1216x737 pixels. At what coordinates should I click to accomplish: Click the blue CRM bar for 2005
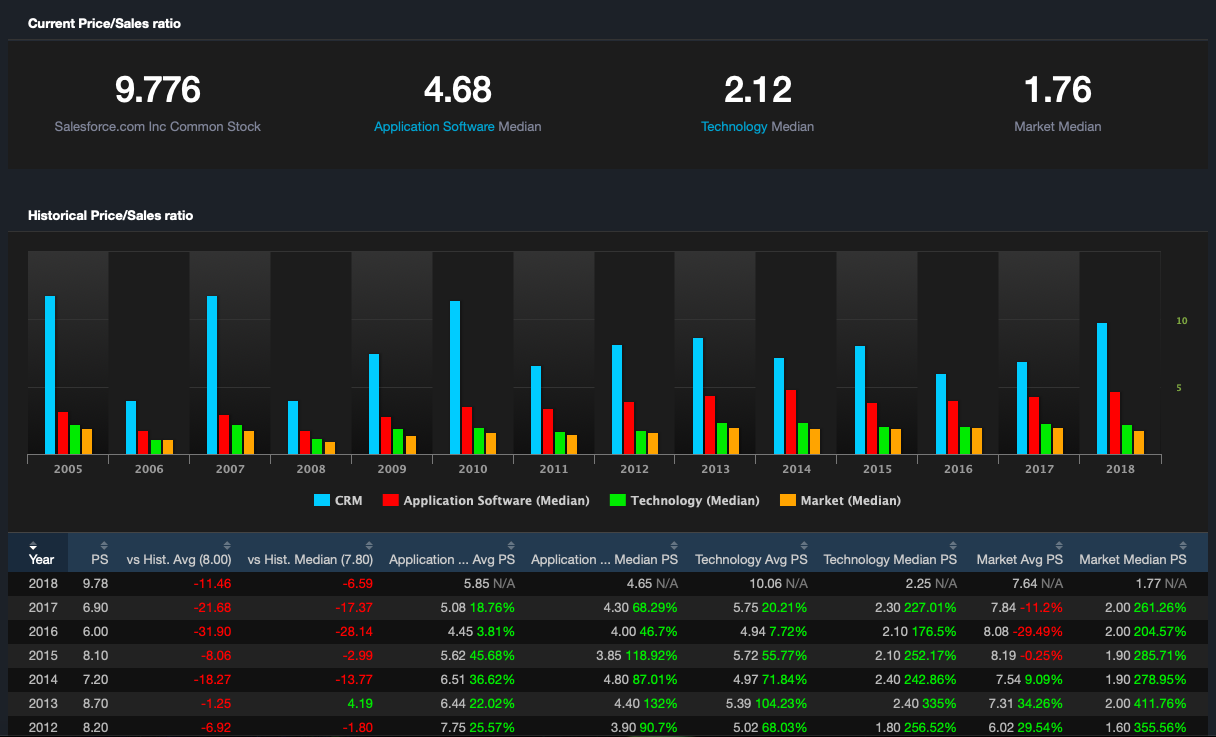tap(50, 375)
